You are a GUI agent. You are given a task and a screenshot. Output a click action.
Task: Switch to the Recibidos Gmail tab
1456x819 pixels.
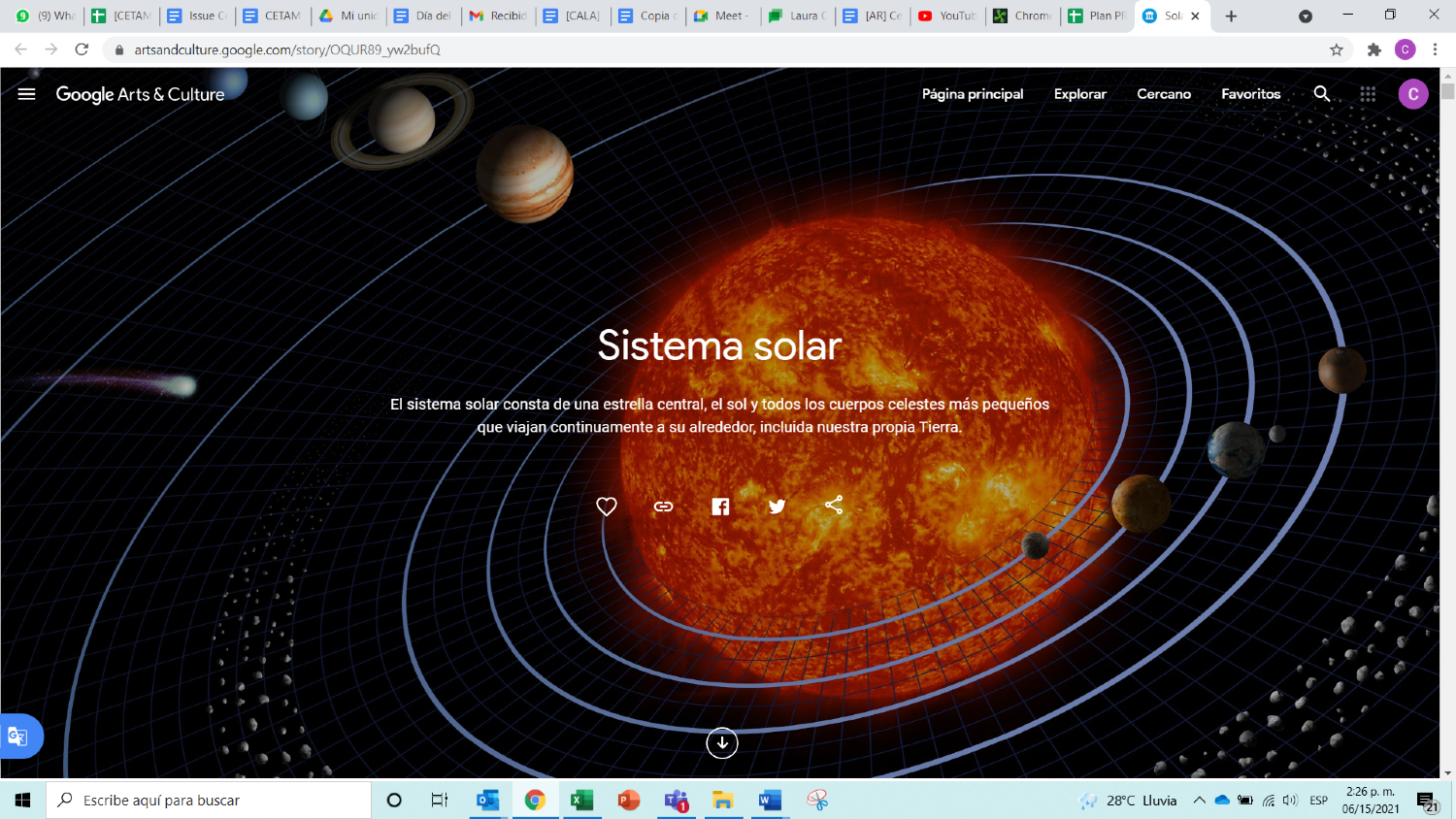[499, 16]
